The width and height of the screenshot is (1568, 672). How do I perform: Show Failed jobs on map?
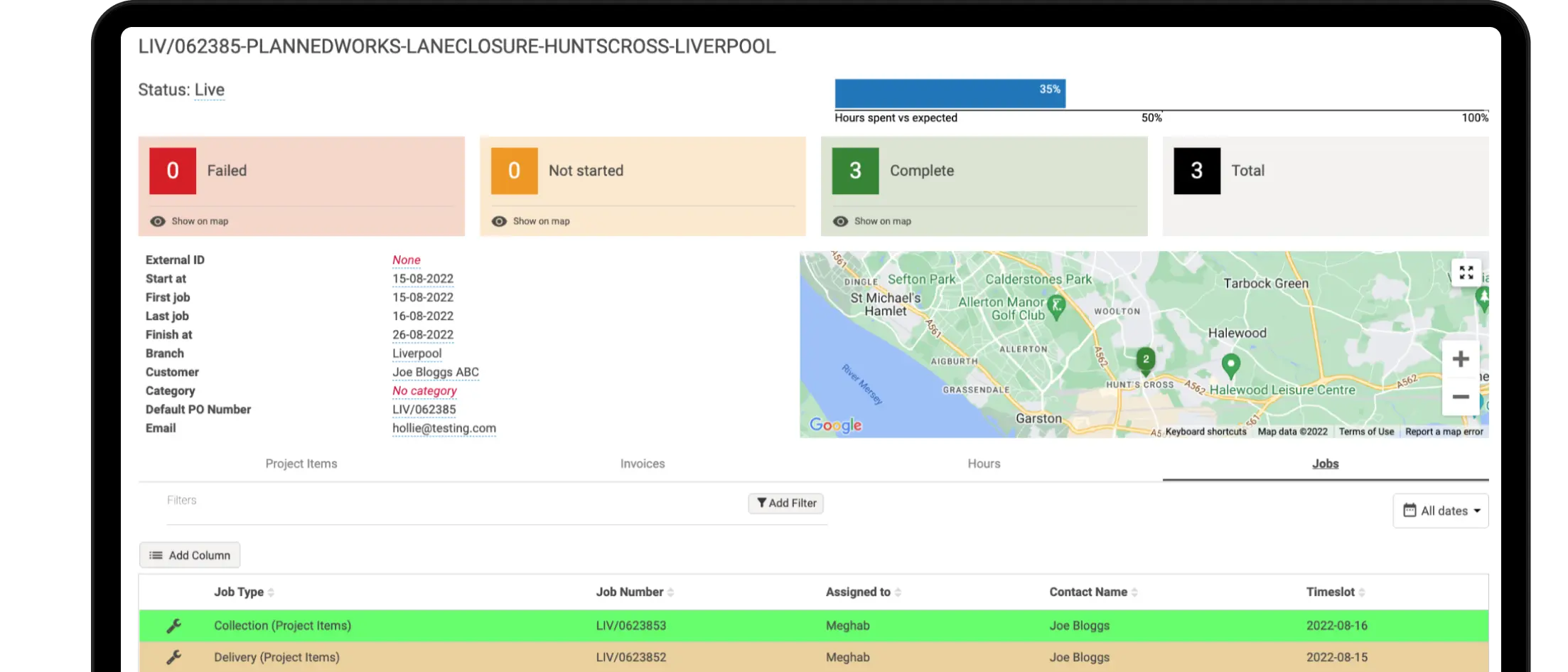[x=189, y=221]
